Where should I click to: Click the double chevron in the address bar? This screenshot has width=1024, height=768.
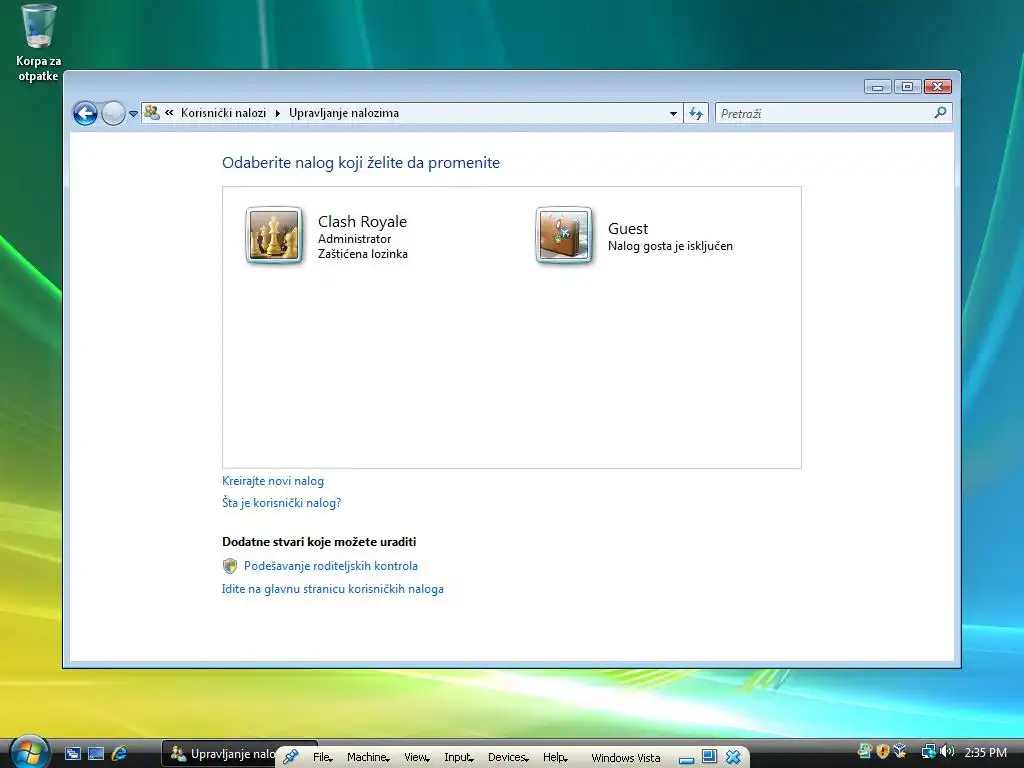click(169, 113)
